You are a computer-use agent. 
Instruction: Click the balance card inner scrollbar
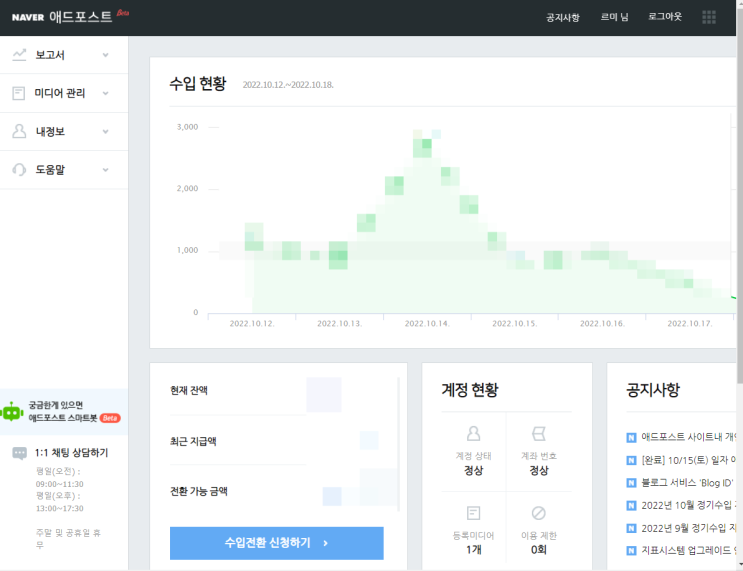click(x=399, y=444)
